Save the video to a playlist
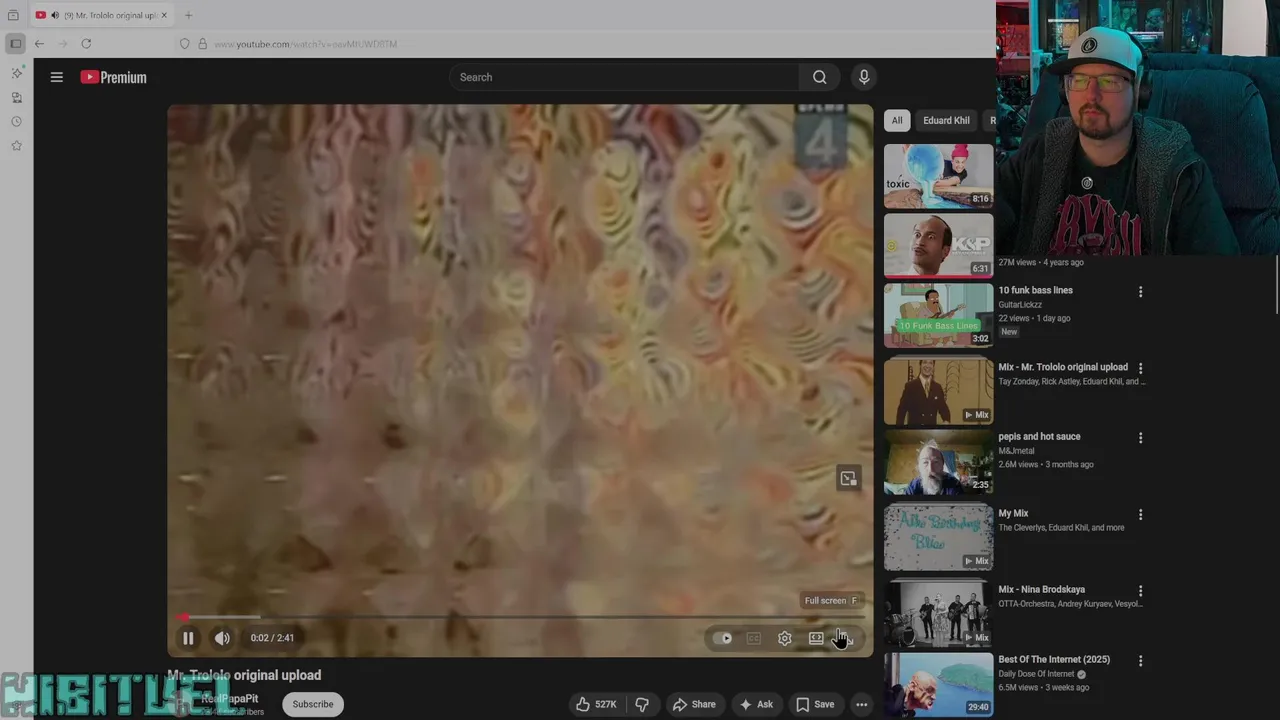 (815, 704)
